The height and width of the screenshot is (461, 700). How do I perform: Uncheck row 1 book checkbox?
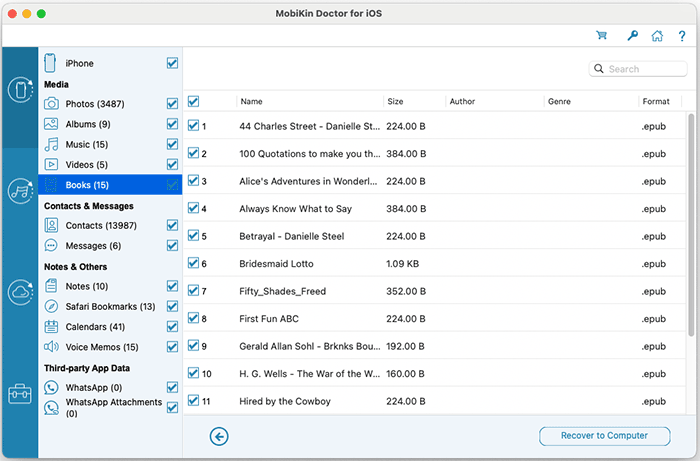pos(193,125)
